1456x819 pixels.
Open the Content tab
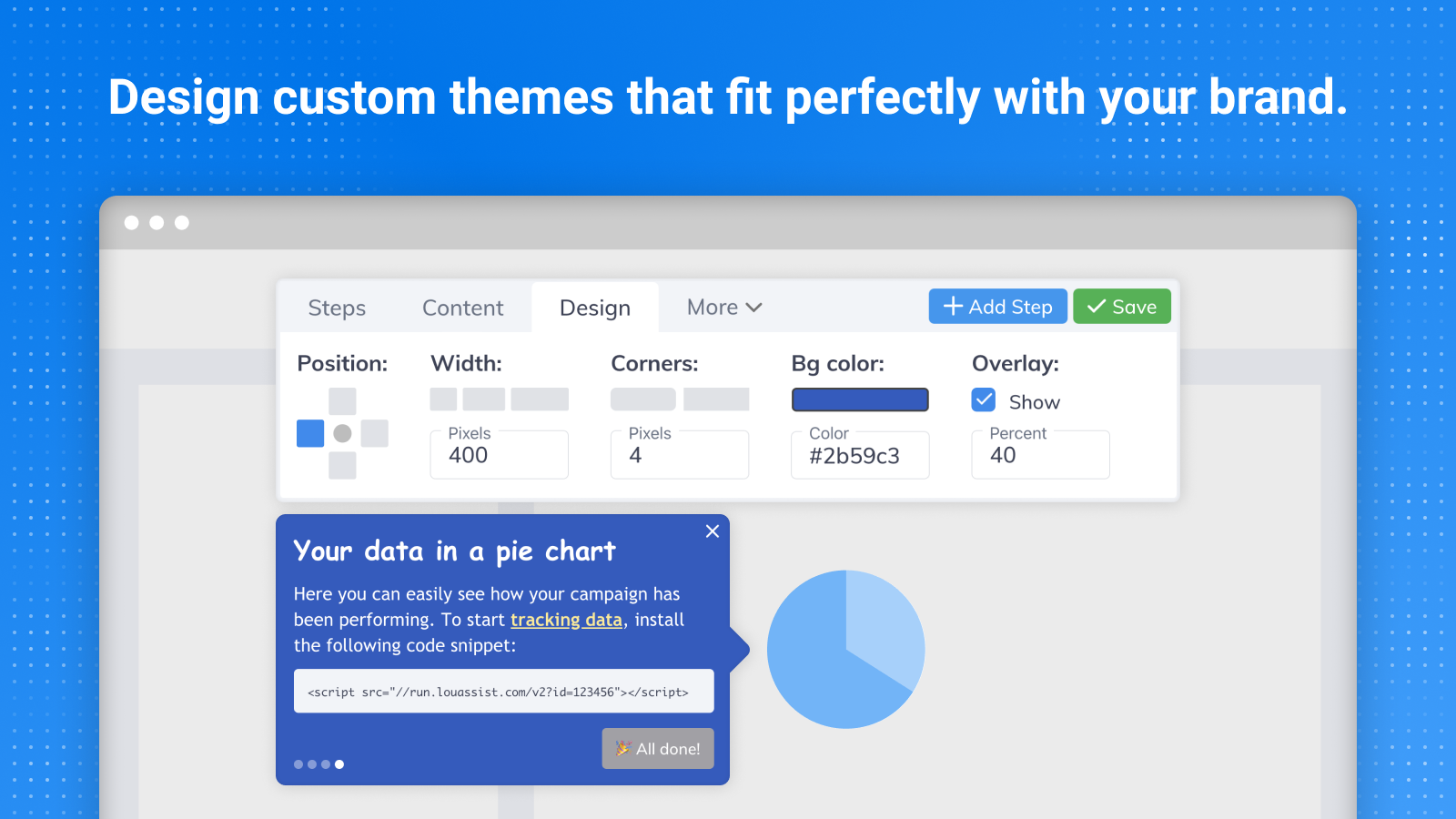point(462,308)
